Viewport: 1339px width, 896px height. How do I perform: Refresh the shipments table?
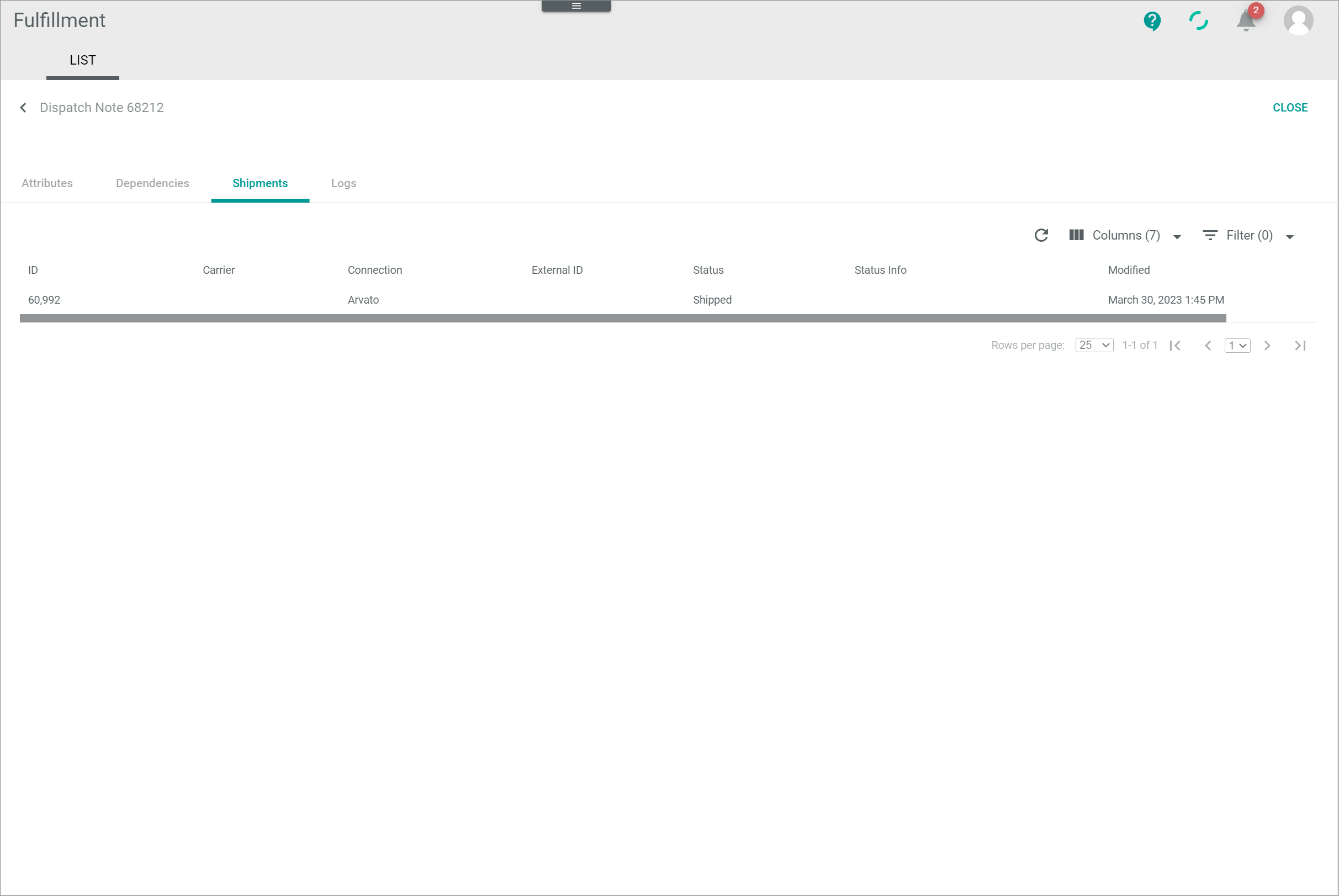(1041, 235)
